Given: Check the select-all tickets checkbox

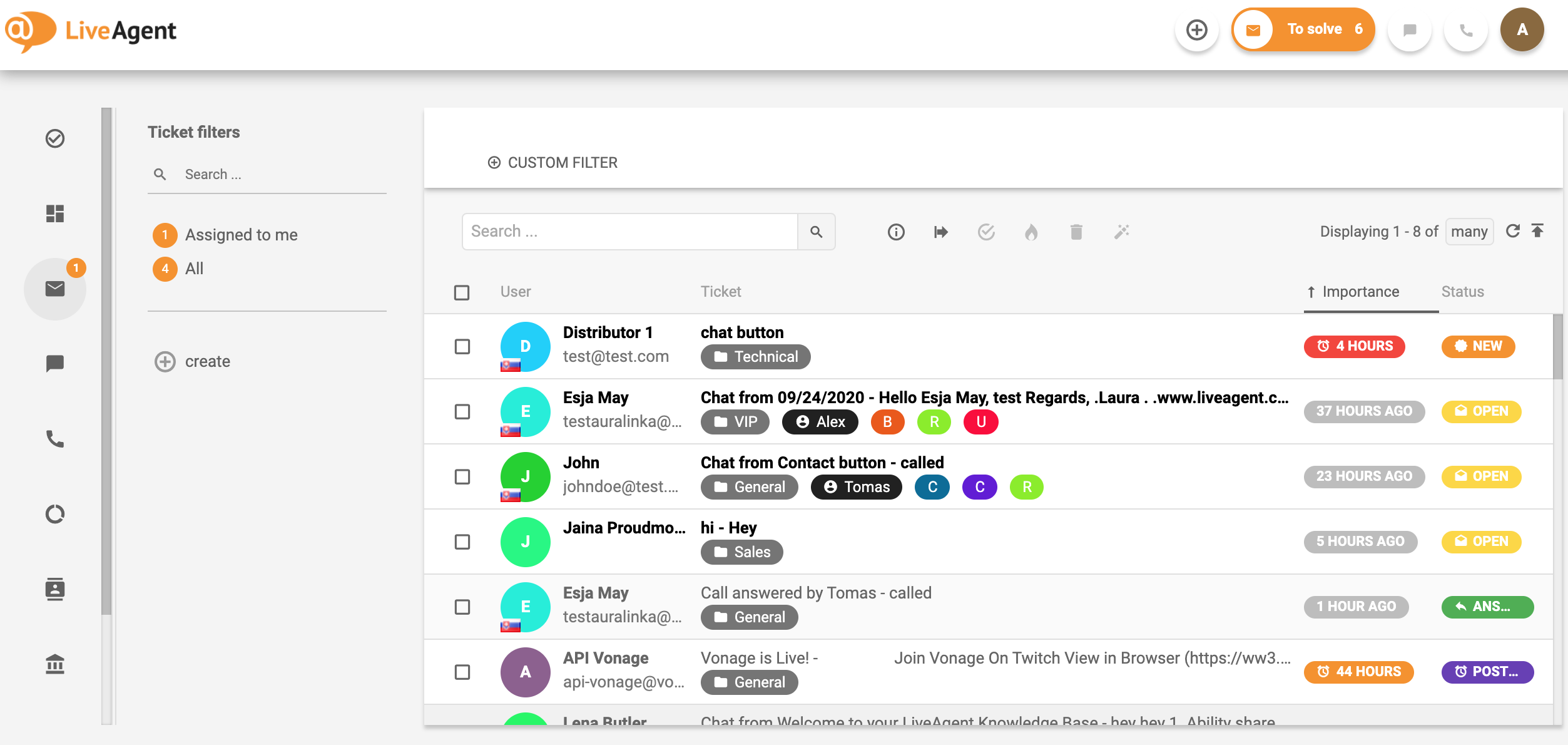Looking at the screenshot, I should tap(462, 292).
